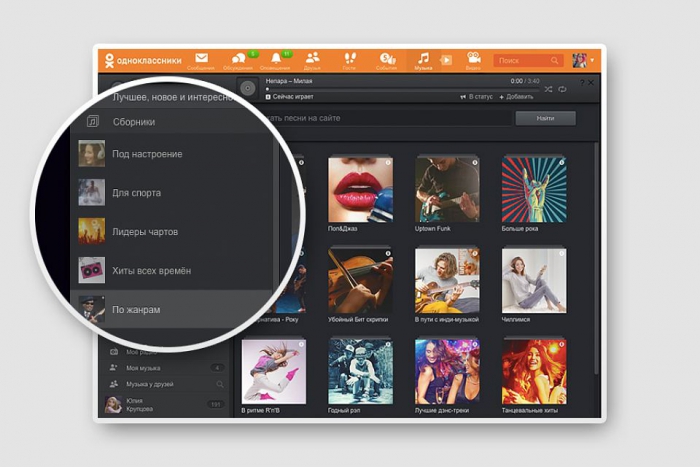This screenshot has width=700, height=467.
Task: Open the В пути с инди-музыкой cover
Action: pos(447,281)
